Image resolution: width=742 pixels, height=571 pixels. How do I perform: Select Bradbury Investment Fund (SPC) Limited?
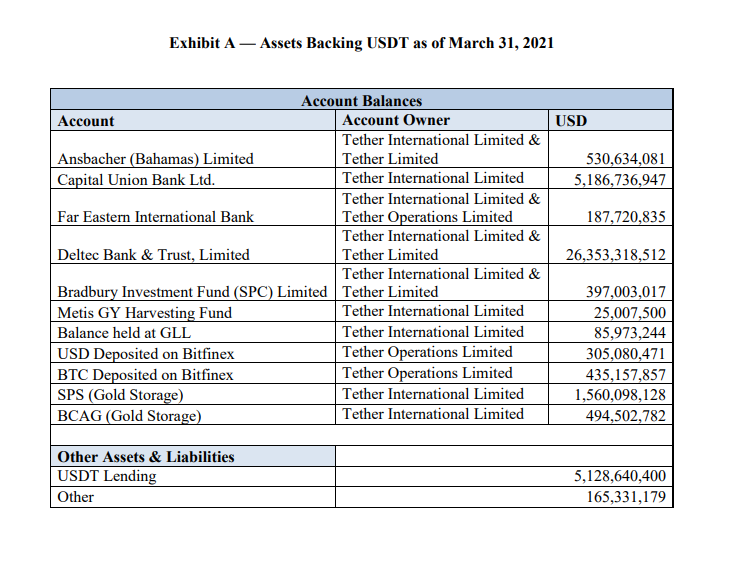(192, 292)
